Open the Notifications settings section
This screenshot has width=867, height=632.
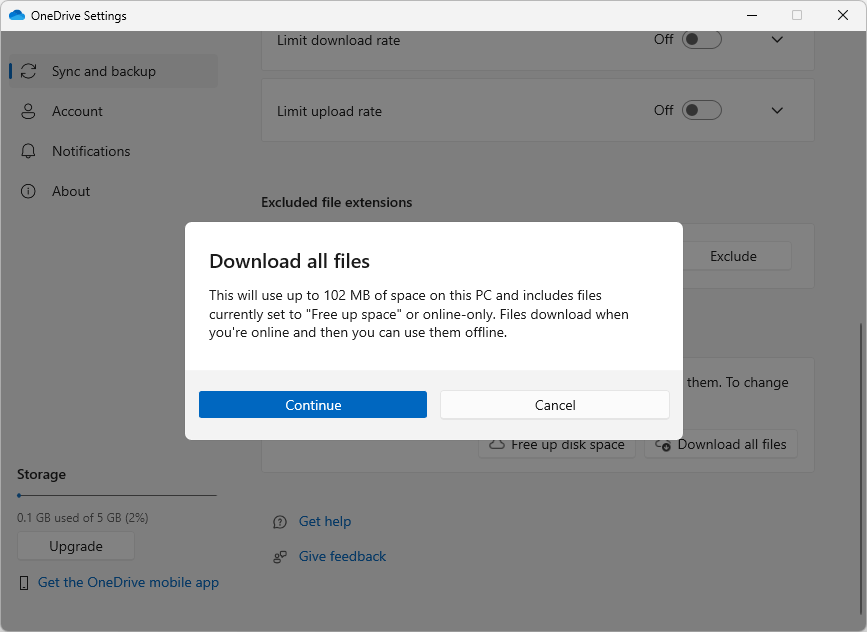coord(113,151)
